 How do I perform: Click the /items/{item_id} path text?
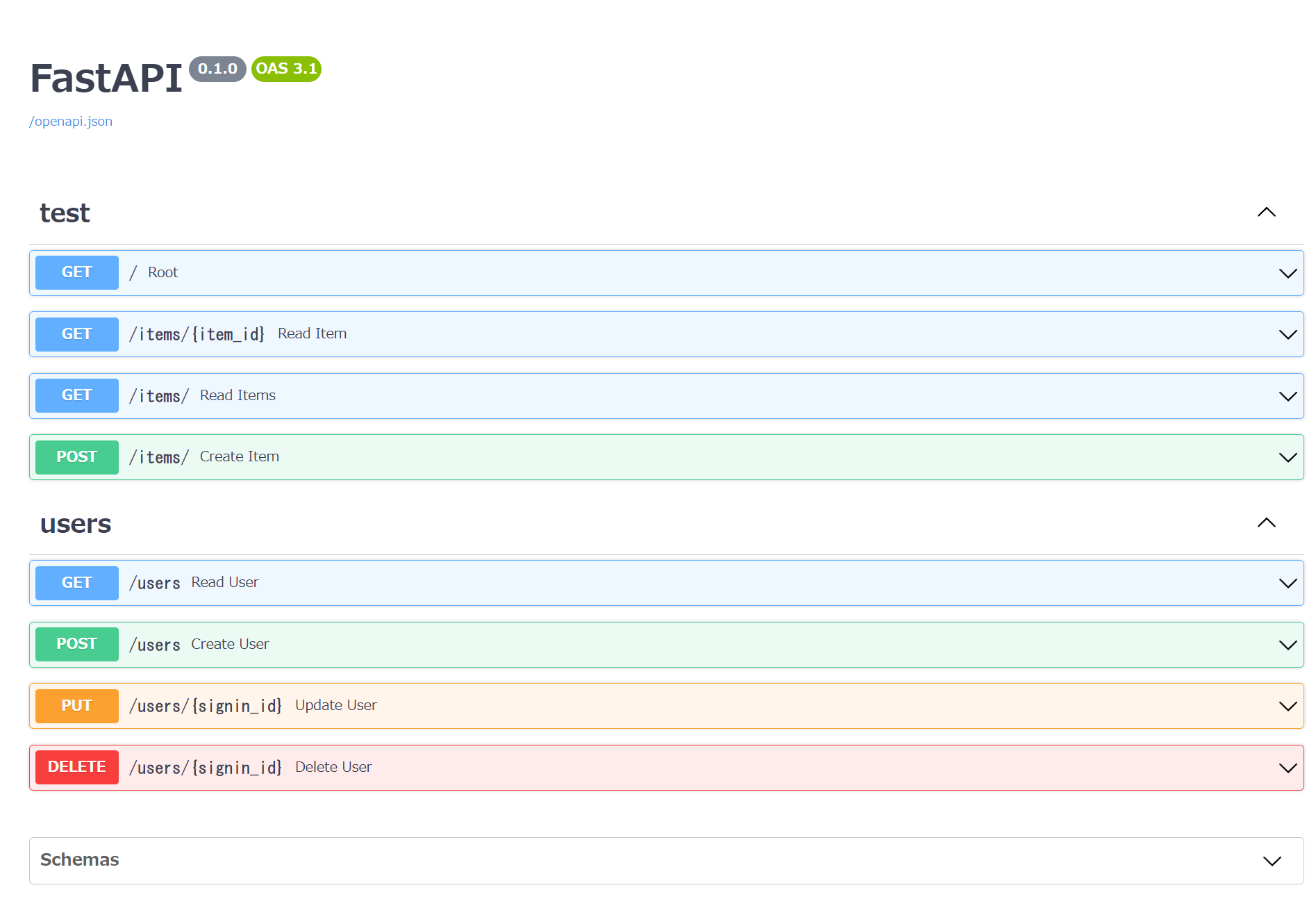coord(197,334)
